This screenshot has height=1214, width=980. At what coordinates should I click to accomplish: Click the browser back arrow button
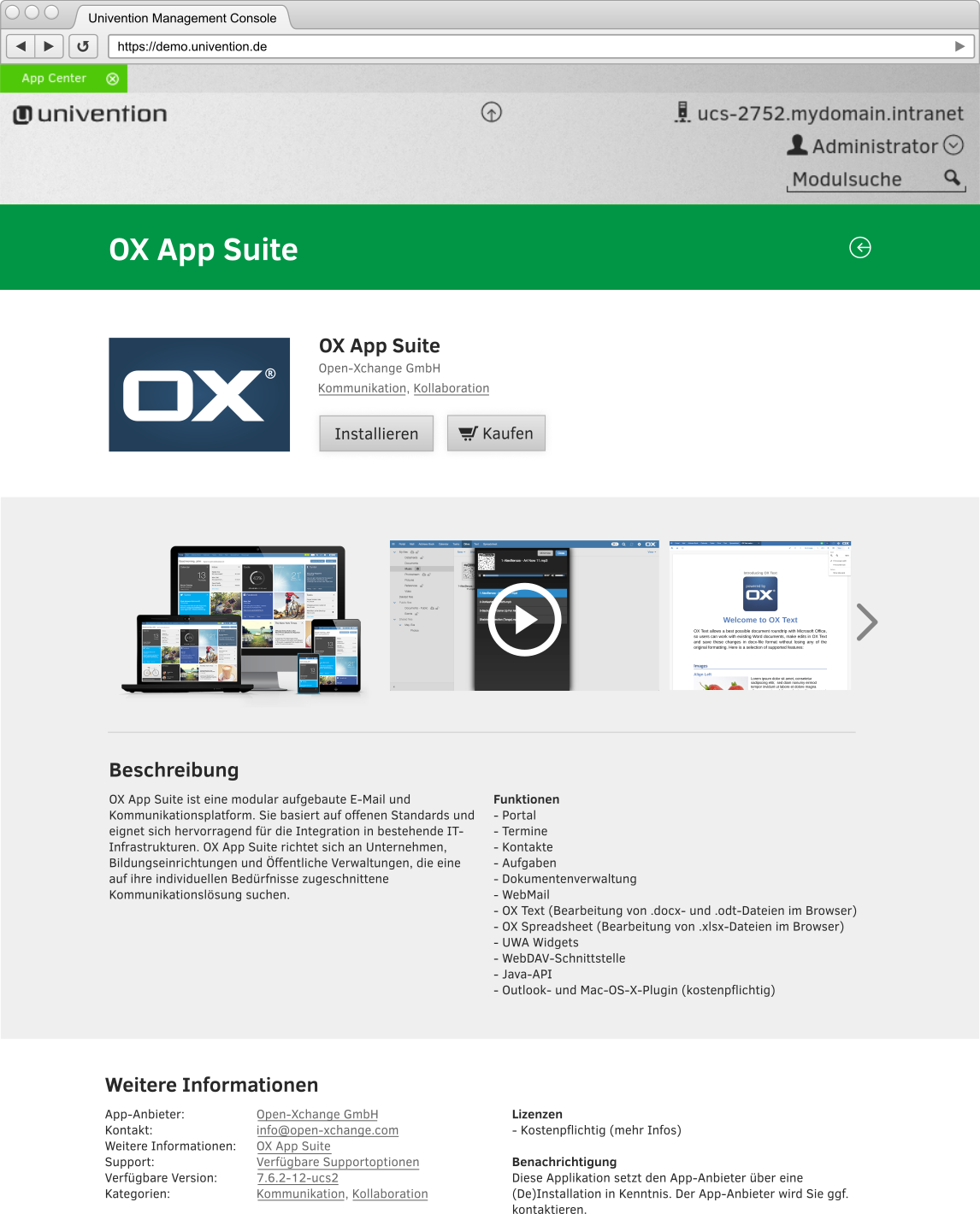click(x=21, y=46)
